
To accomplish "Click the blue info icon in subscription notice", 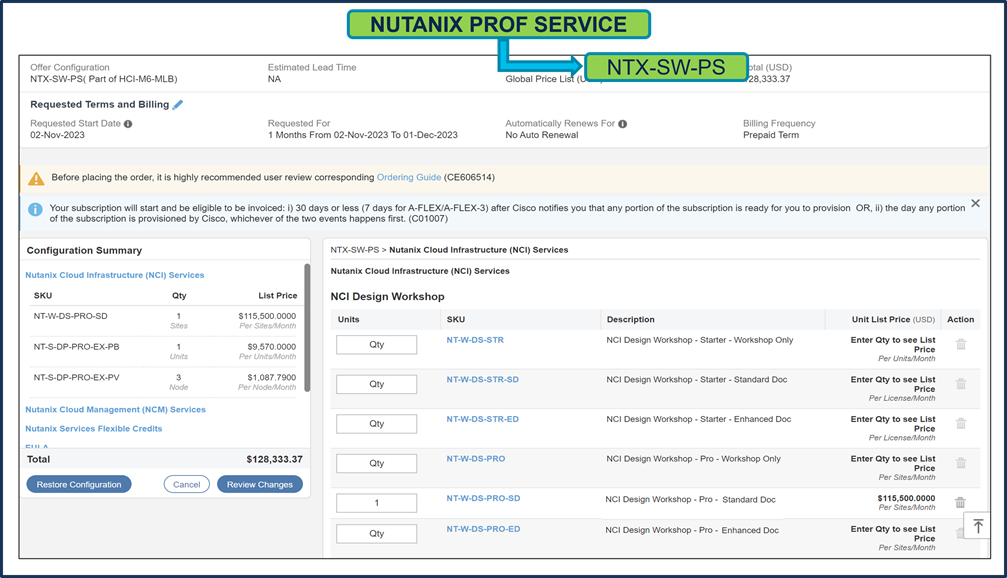I will point(35,209).
